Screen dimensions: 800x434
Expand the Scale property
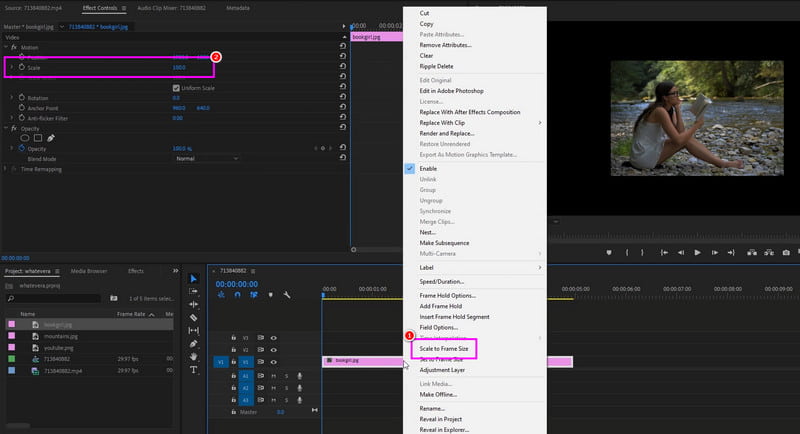click(x=12, y=67)
